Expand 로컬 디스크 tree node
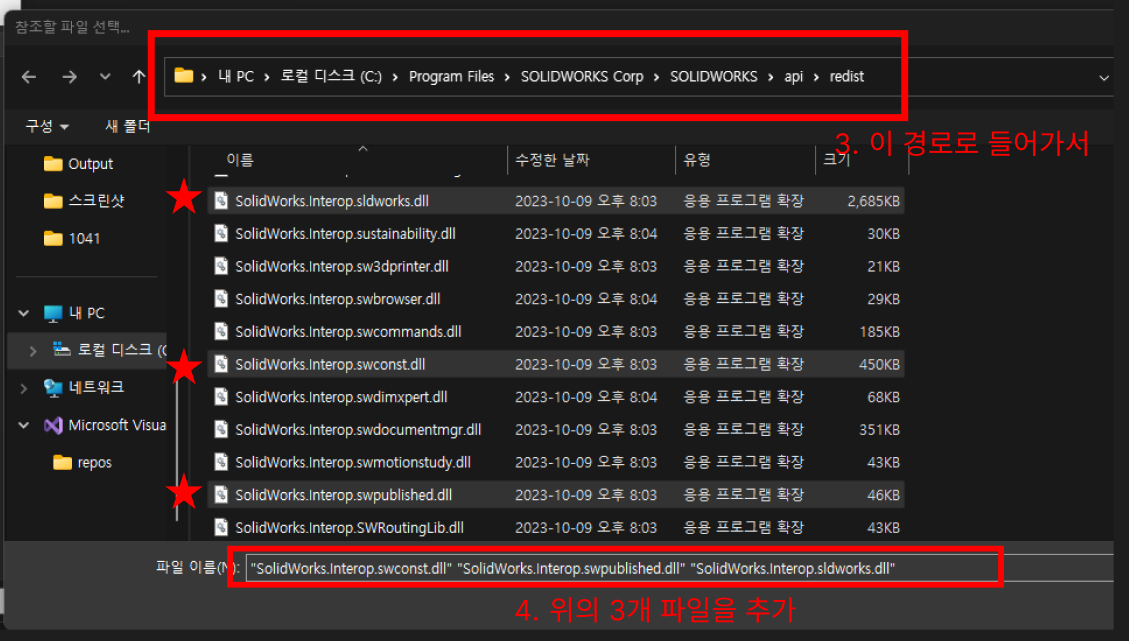 click(x=33, y=351)
